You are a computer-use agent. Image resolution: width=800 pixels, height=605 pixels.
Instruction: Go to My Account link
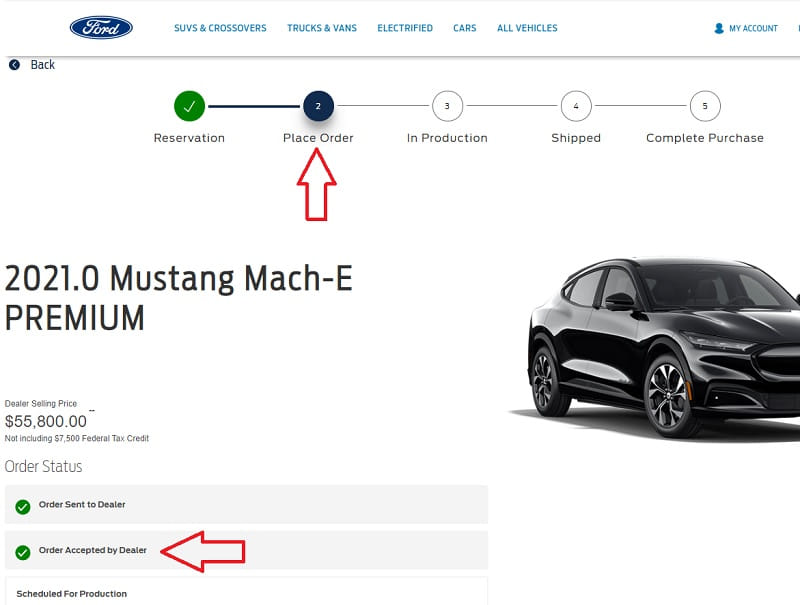tap(753, 29)
